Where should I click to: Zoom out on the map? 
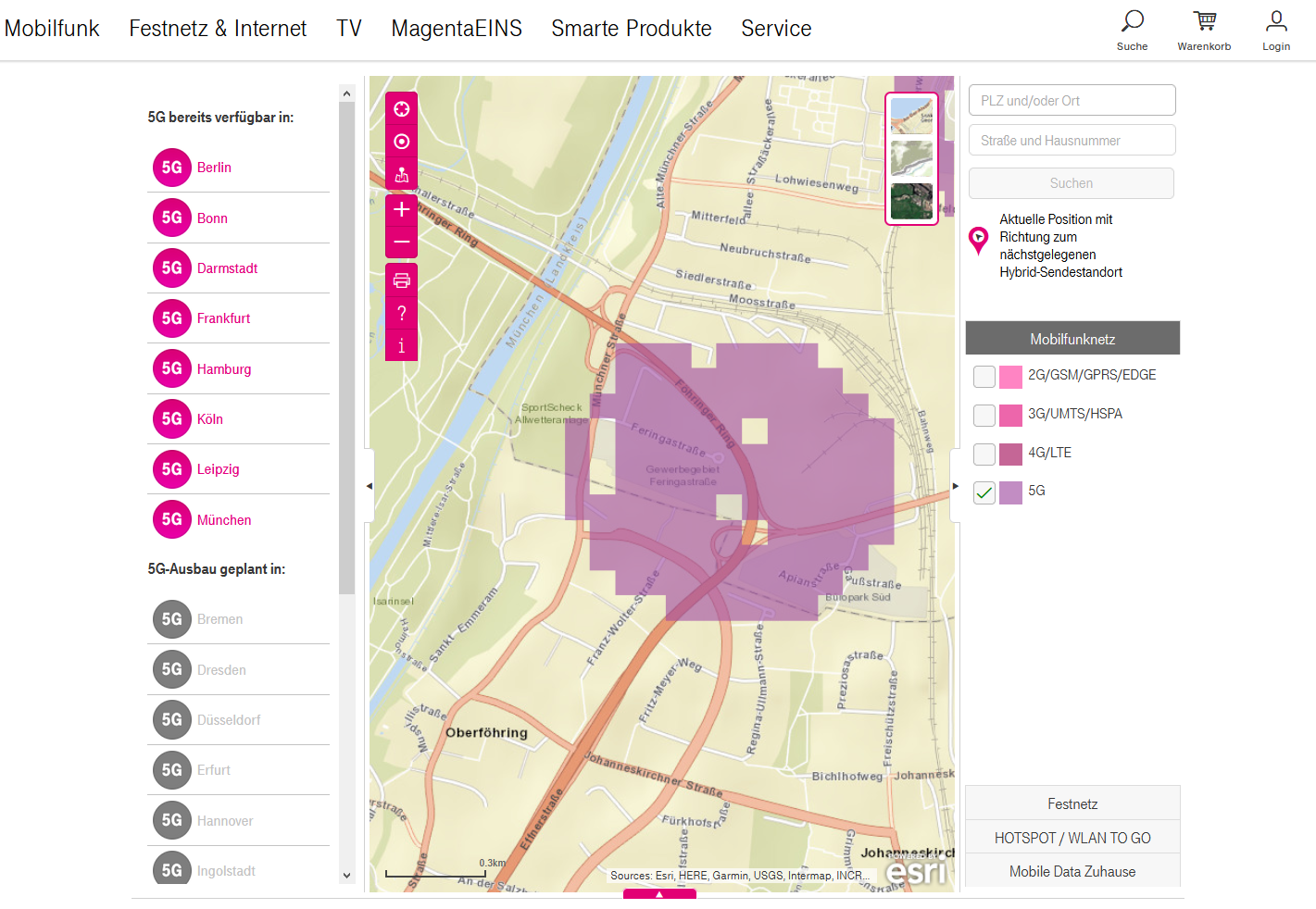tap(401, 242)
